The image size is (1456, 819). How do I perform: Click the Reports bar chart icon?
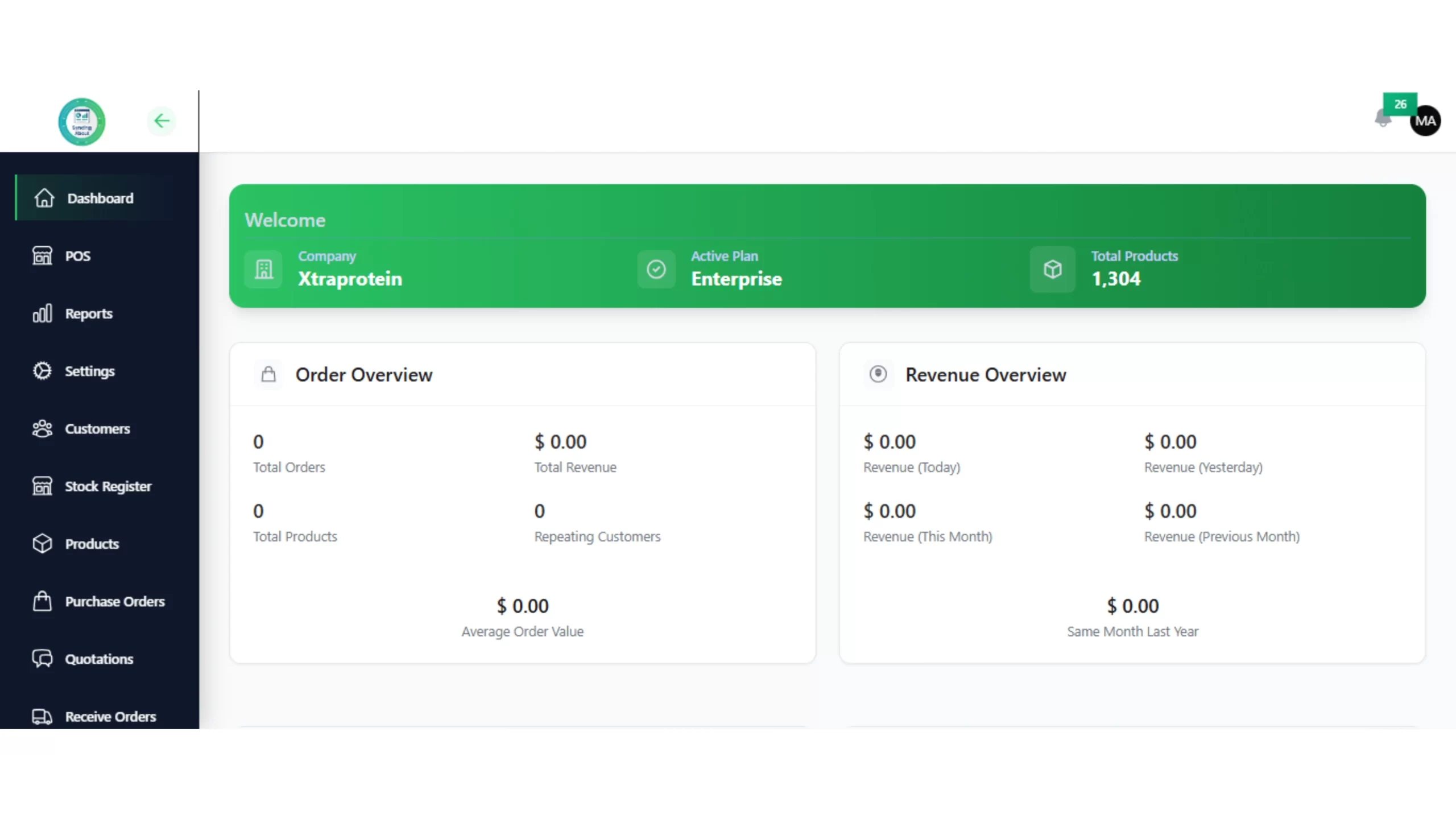[x=42, y=313]
